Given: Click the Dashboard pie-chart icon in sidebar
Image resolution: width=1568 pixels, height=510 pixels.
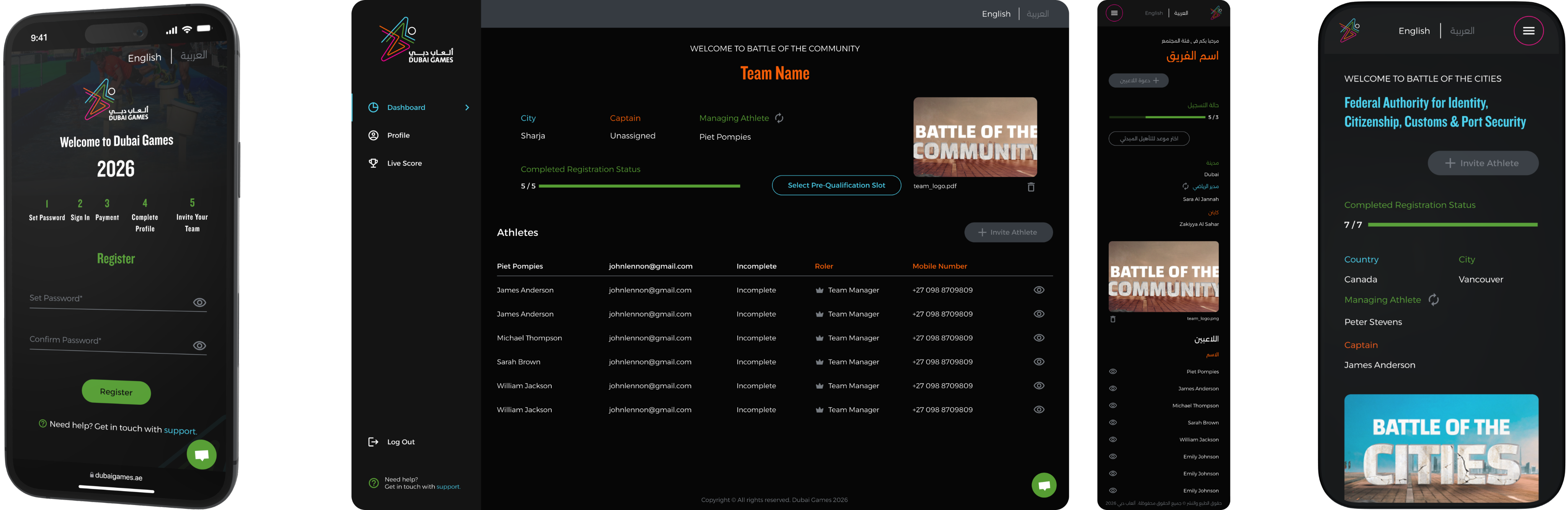Looking at the screenshot, I should (373, 107).
